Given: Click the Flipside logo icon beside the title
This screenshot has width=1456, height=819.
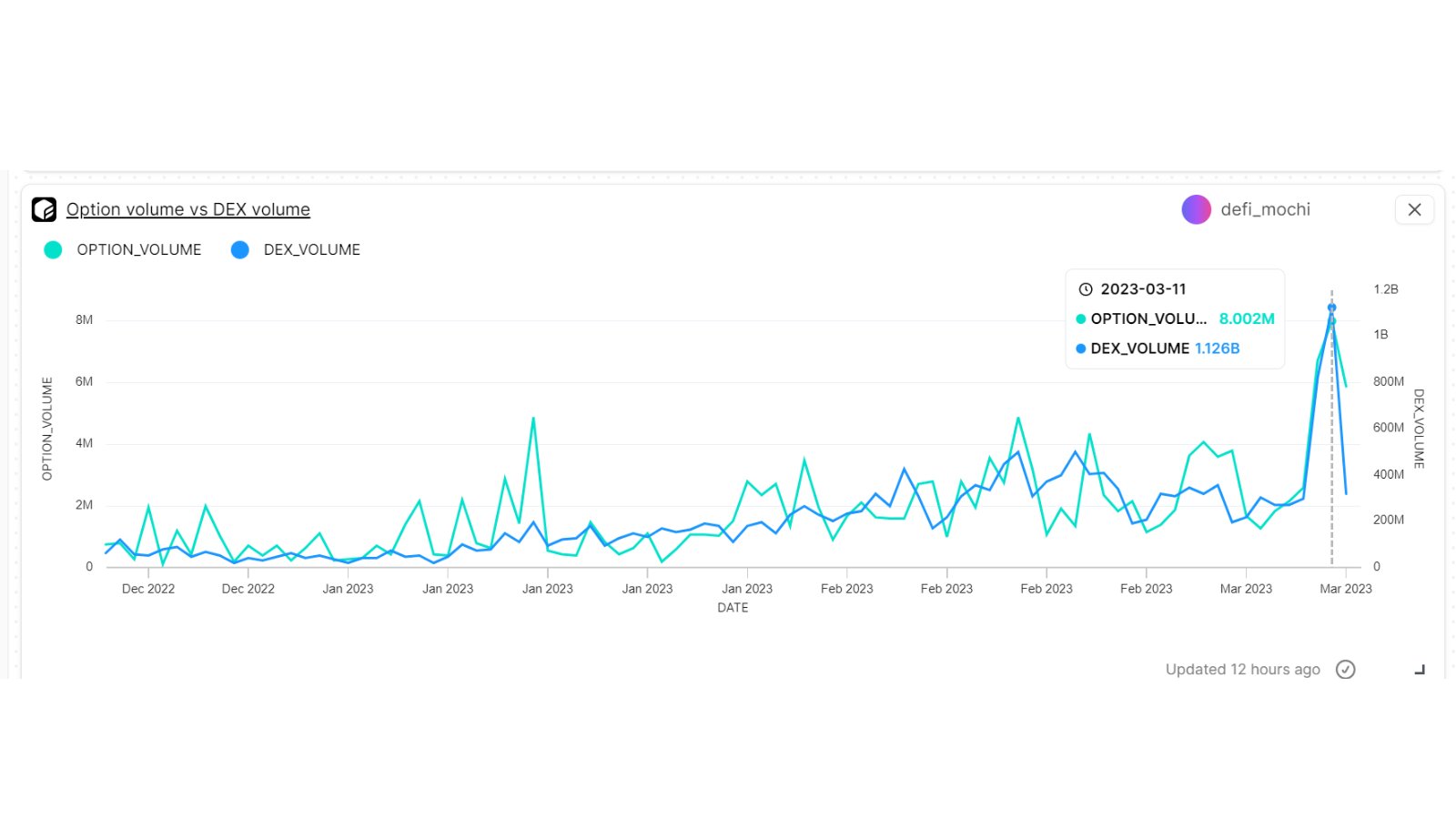Looking at the screenshot, I should [x=44, y=209].
